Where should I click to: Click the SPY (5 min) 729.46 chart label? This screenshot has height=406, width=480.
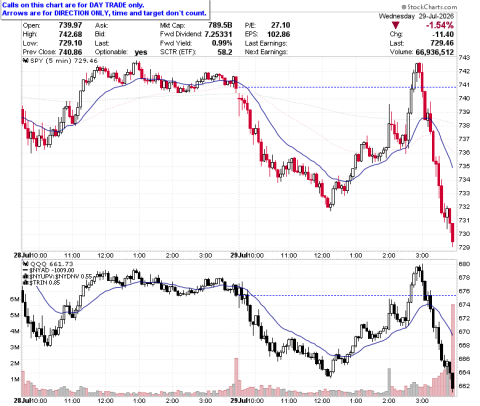point(64,61)
